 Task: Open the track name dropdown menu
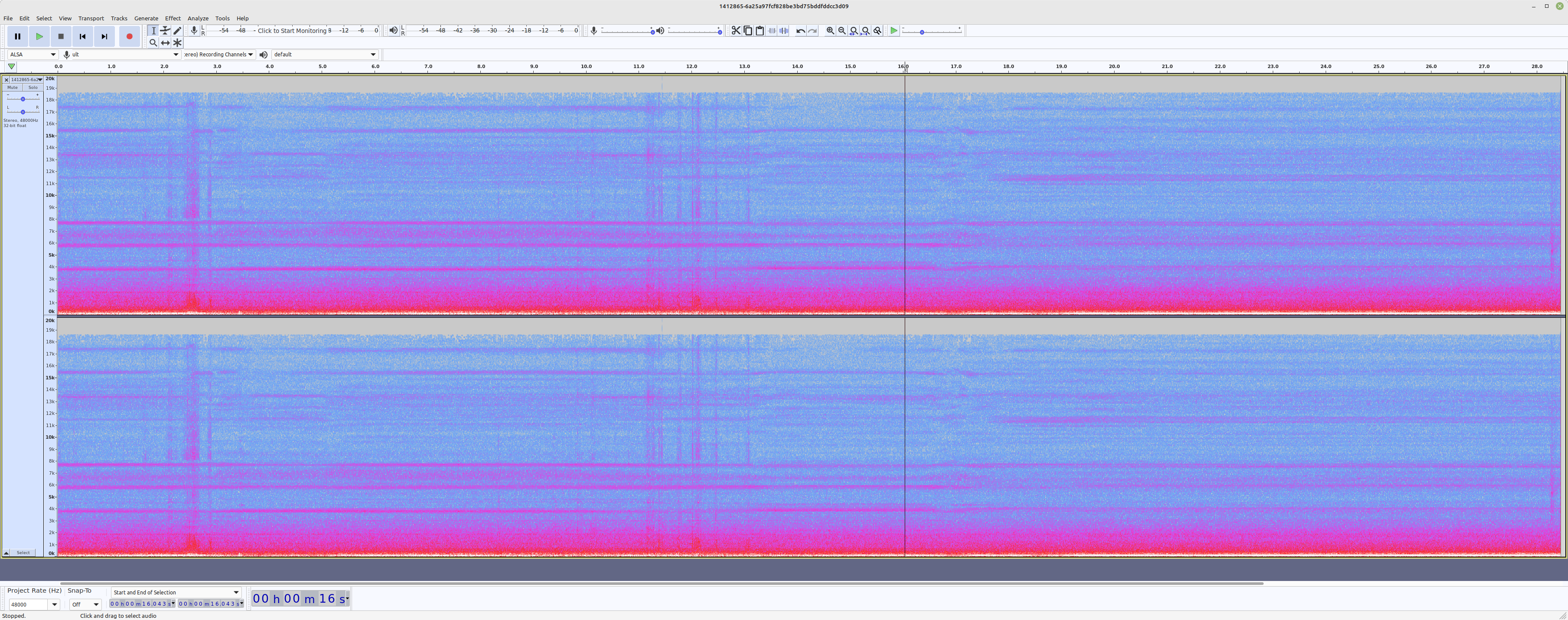pos(39,80)
